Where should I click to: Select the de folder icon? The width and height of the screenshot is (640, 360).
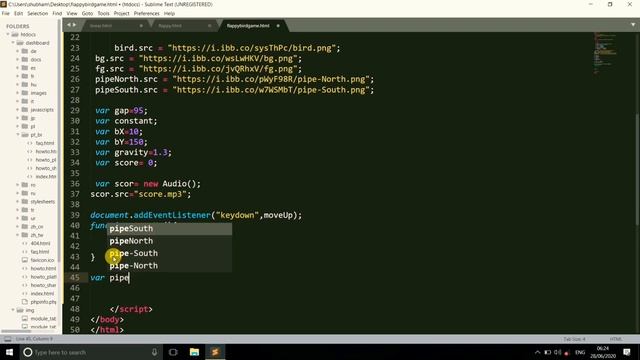tap(25, 51)
